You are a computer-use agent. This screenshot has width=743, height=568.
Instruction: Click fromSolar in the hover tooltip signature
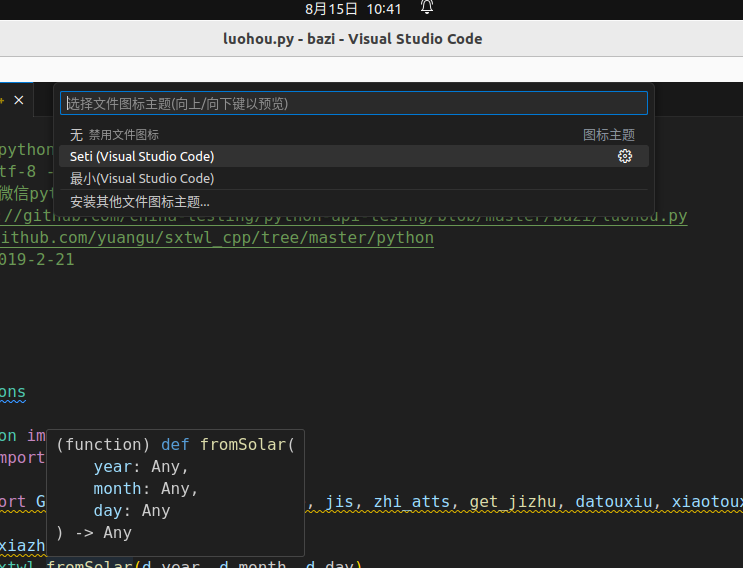[243, 445]
